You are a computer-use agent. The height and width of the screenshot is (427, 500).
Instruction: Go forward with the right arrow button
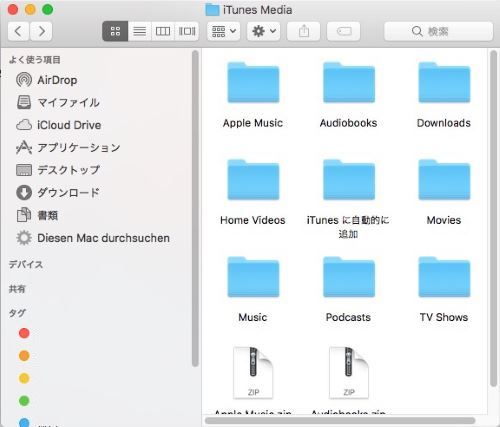[x=41, y=31]
